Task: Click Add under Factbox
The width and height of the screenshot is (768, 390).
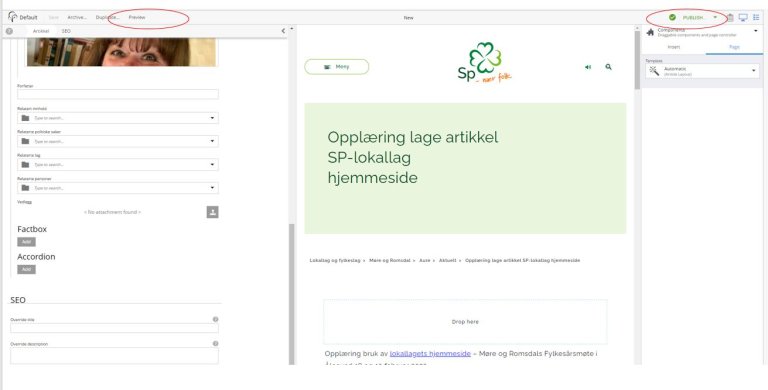Action: pyautogui.click(x=26, y=242)
